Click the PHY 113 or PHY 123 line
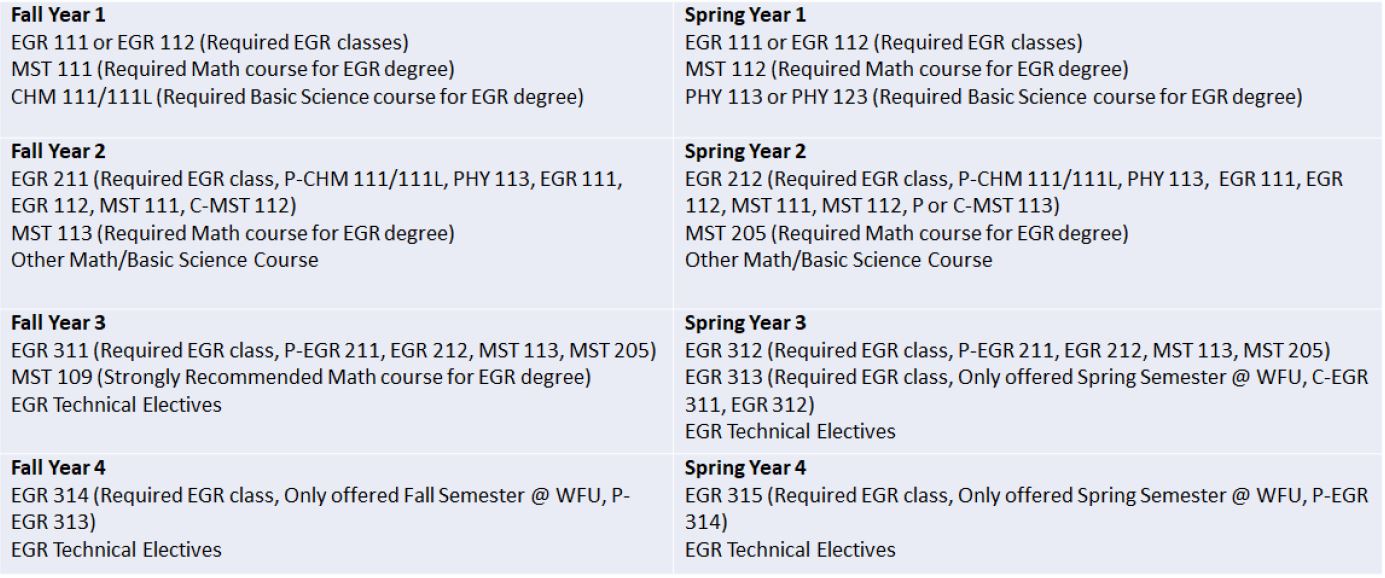The width and height of the screenshot is (1385, 578). [x=994, y=97]
